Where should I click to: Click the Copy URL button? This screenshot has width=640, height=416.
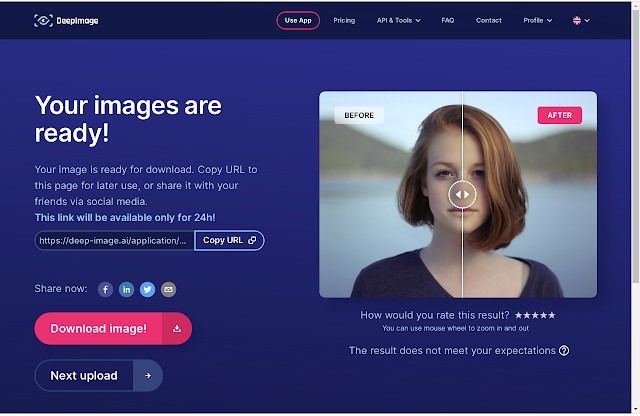pos(229,240)
